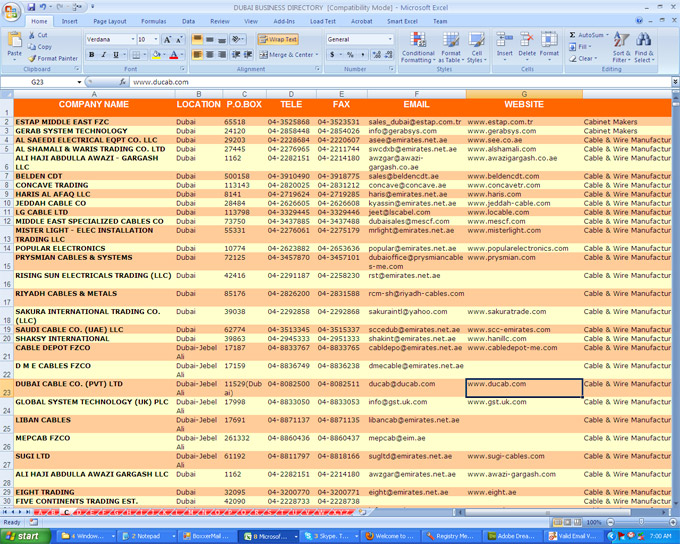Toggle Bold formatting
Viewport: 680px width, 544px height.
pos(89,55)
